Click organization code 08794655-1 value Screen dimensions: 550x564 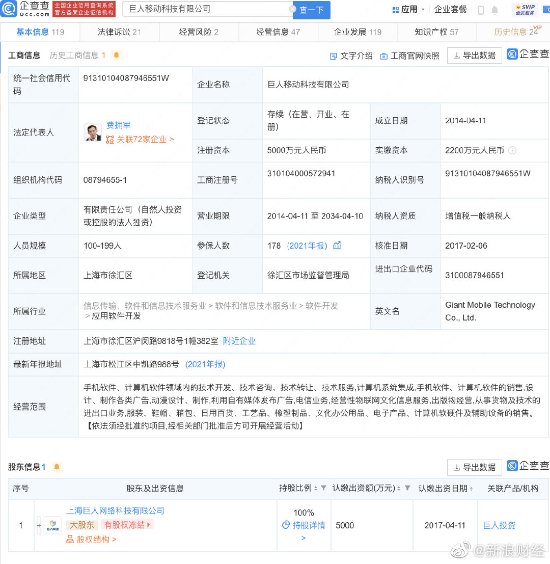105,180
